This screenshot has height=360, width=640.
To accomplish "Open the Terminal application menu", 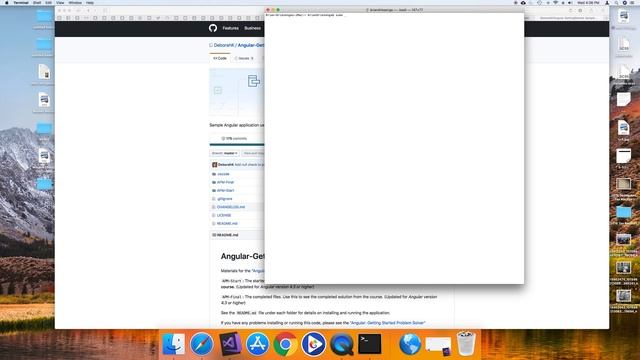I will 21,2.
